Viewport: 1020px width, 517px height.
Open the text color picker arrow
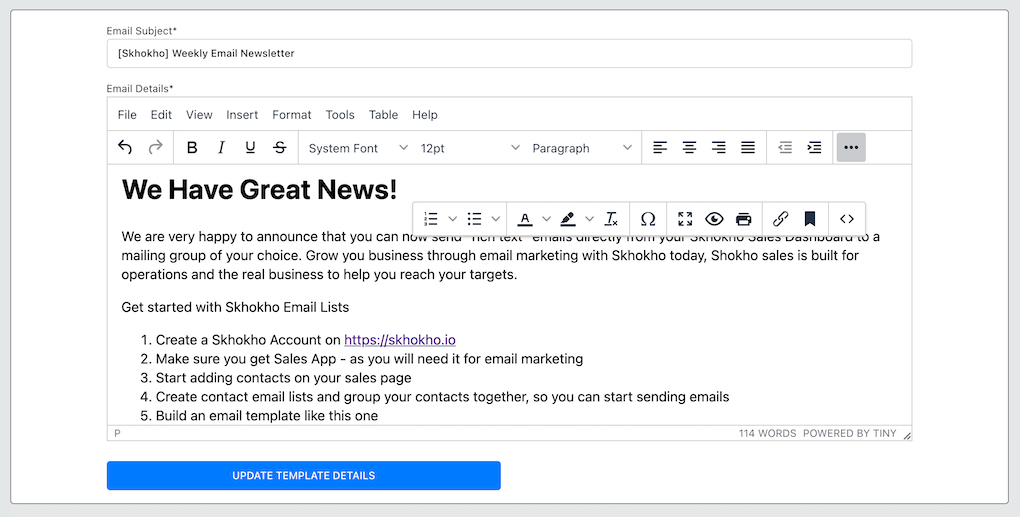(x=546, y=219)
